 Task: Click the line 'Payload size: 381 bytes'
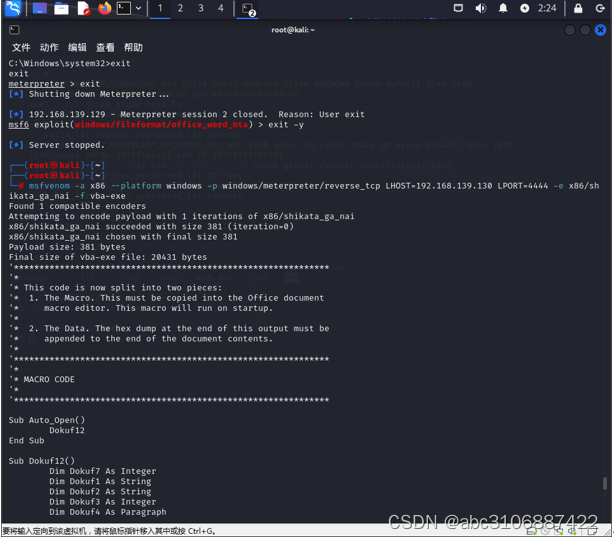tap(67, 247)
